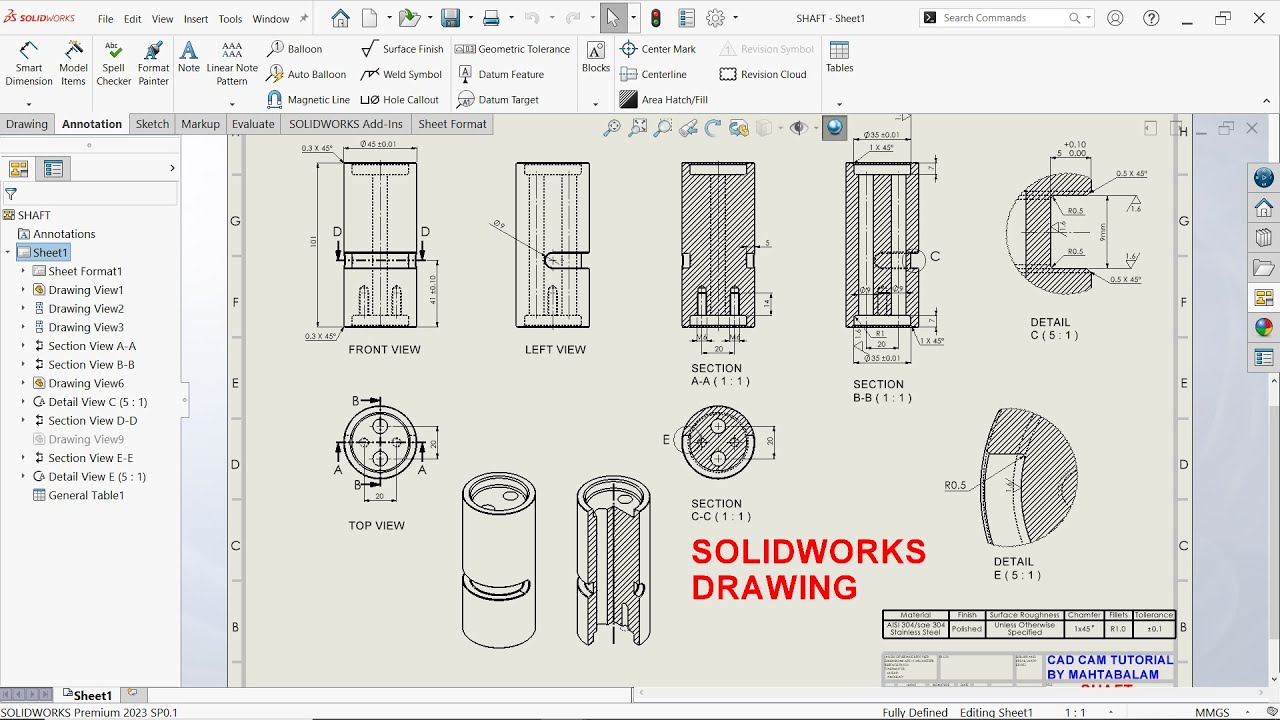1280x720 pixels.
Task: Click the Print icon
Action: (491, 18)
